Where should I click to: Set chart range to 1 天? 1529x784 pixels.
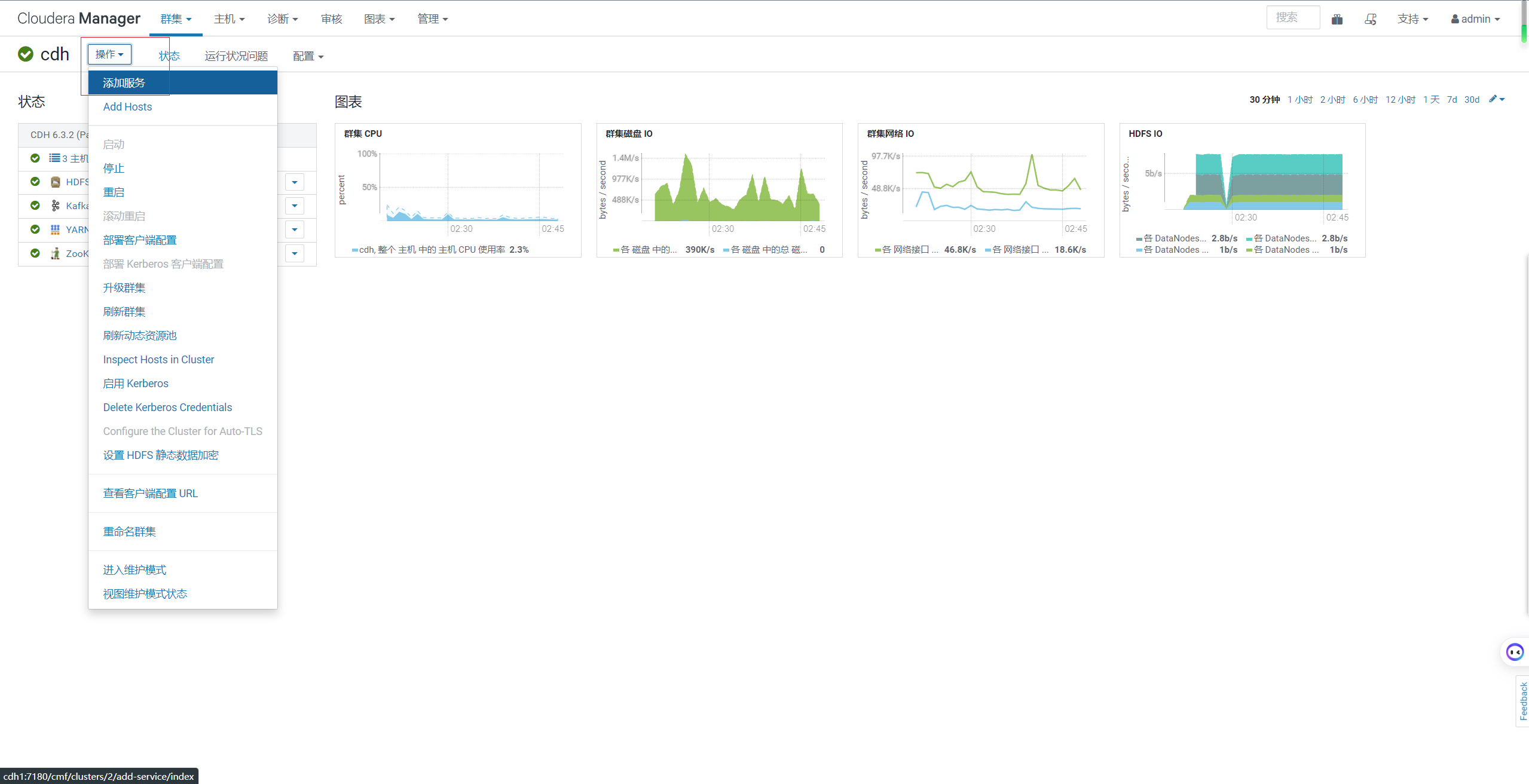[1431, 100]
